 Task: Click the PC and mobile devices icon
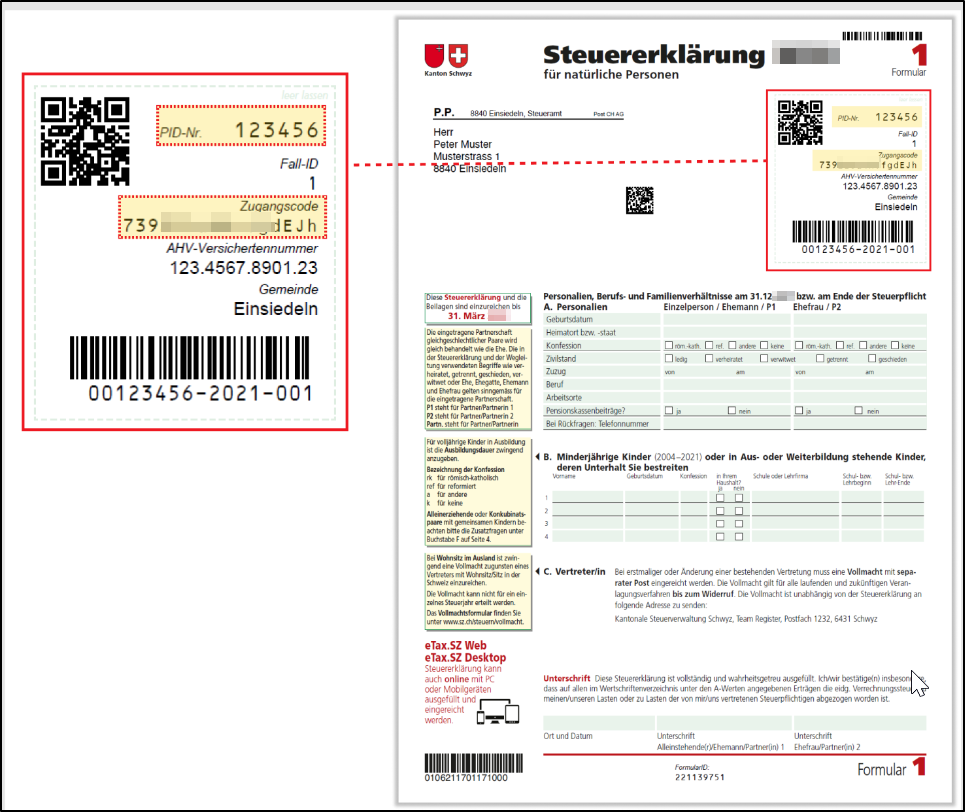click(499, 712)
